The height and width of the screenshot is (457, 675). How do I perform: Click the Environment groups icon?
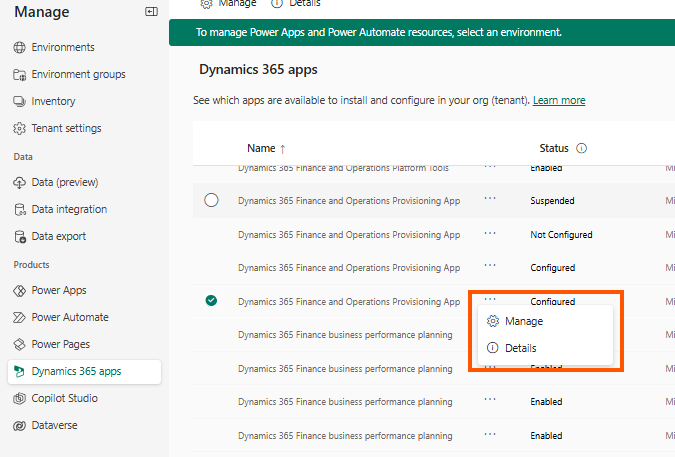click(x=19, y=74)
